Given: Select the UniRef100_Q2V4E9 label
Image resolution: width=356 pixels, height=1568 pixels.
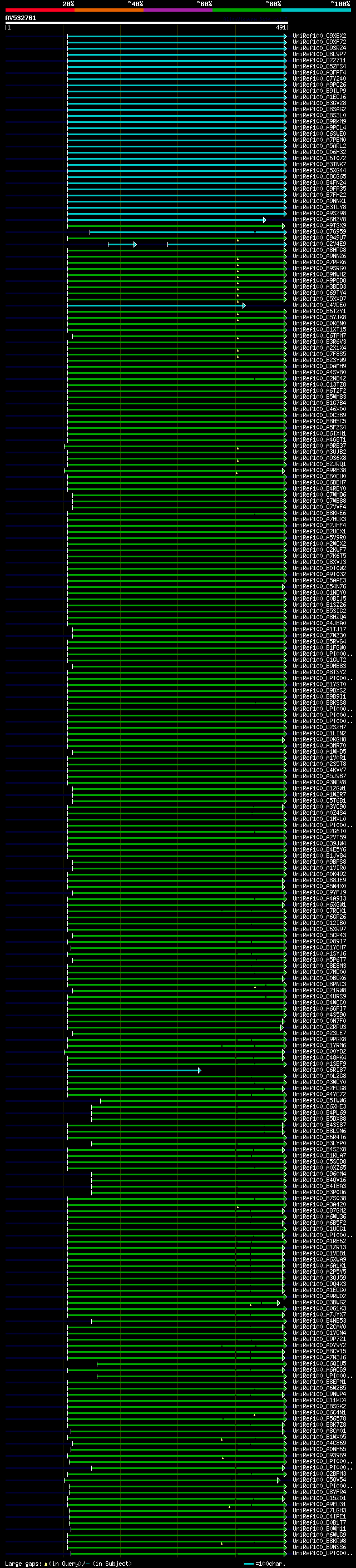Looking at the screenshot, I should click(319, 244).
